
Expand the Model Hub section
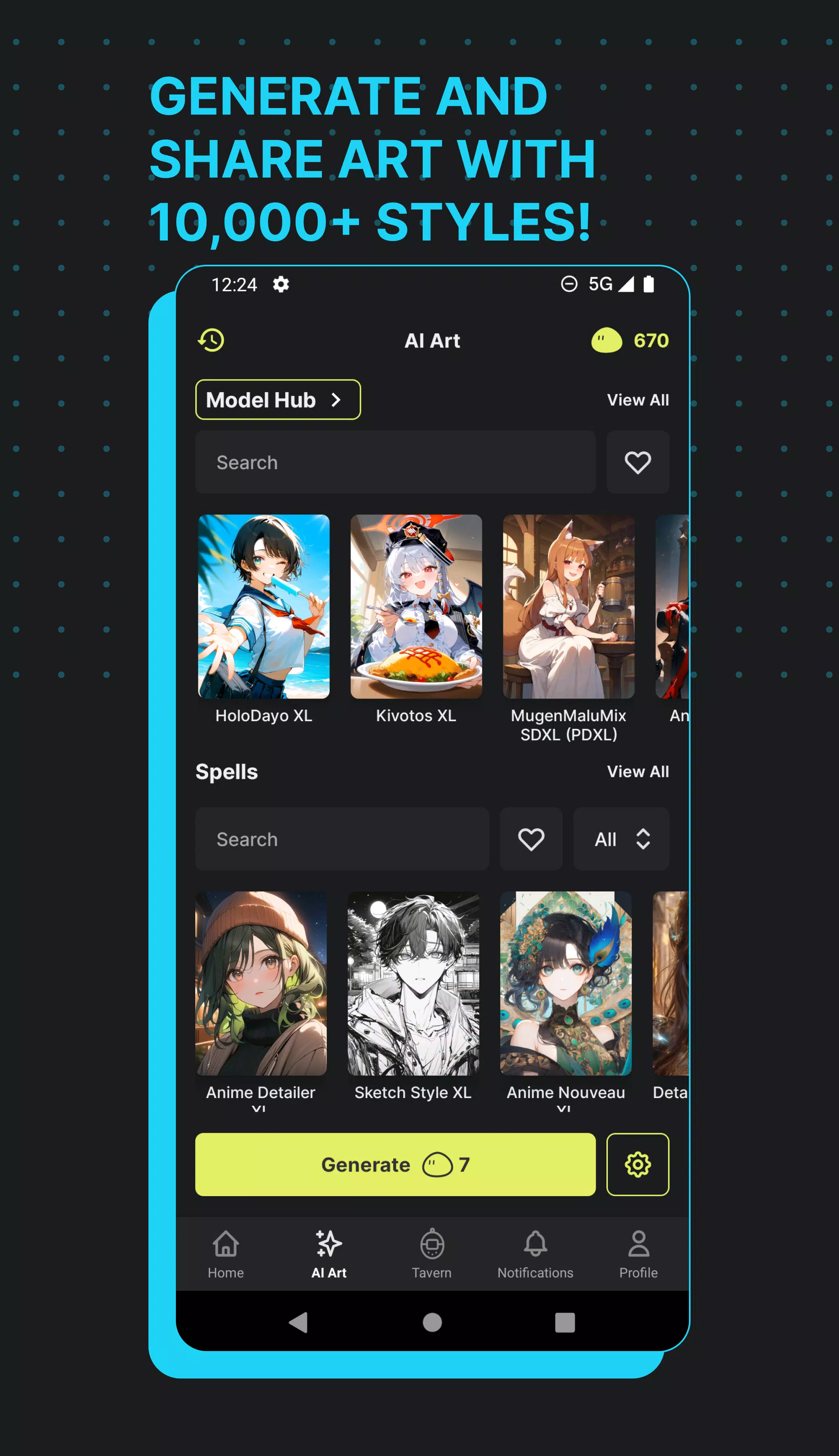277,400
